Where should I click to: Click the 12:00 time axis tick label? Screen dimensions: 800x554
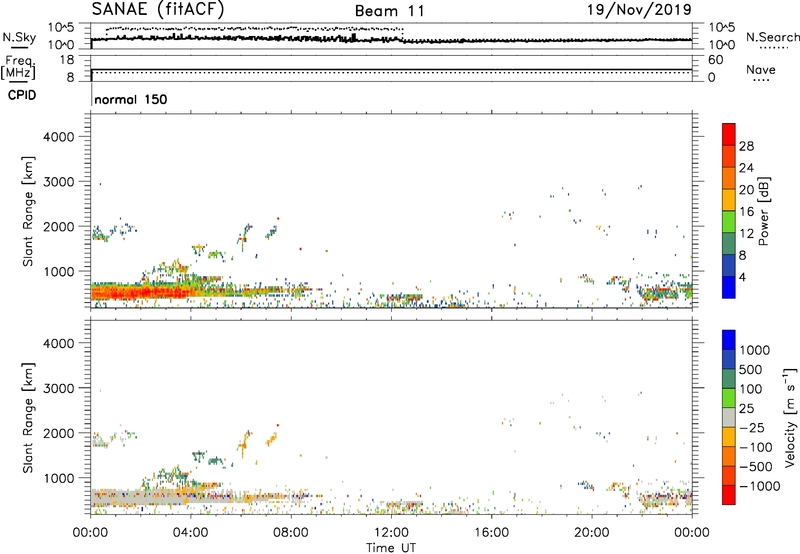(x=391, y=533)
